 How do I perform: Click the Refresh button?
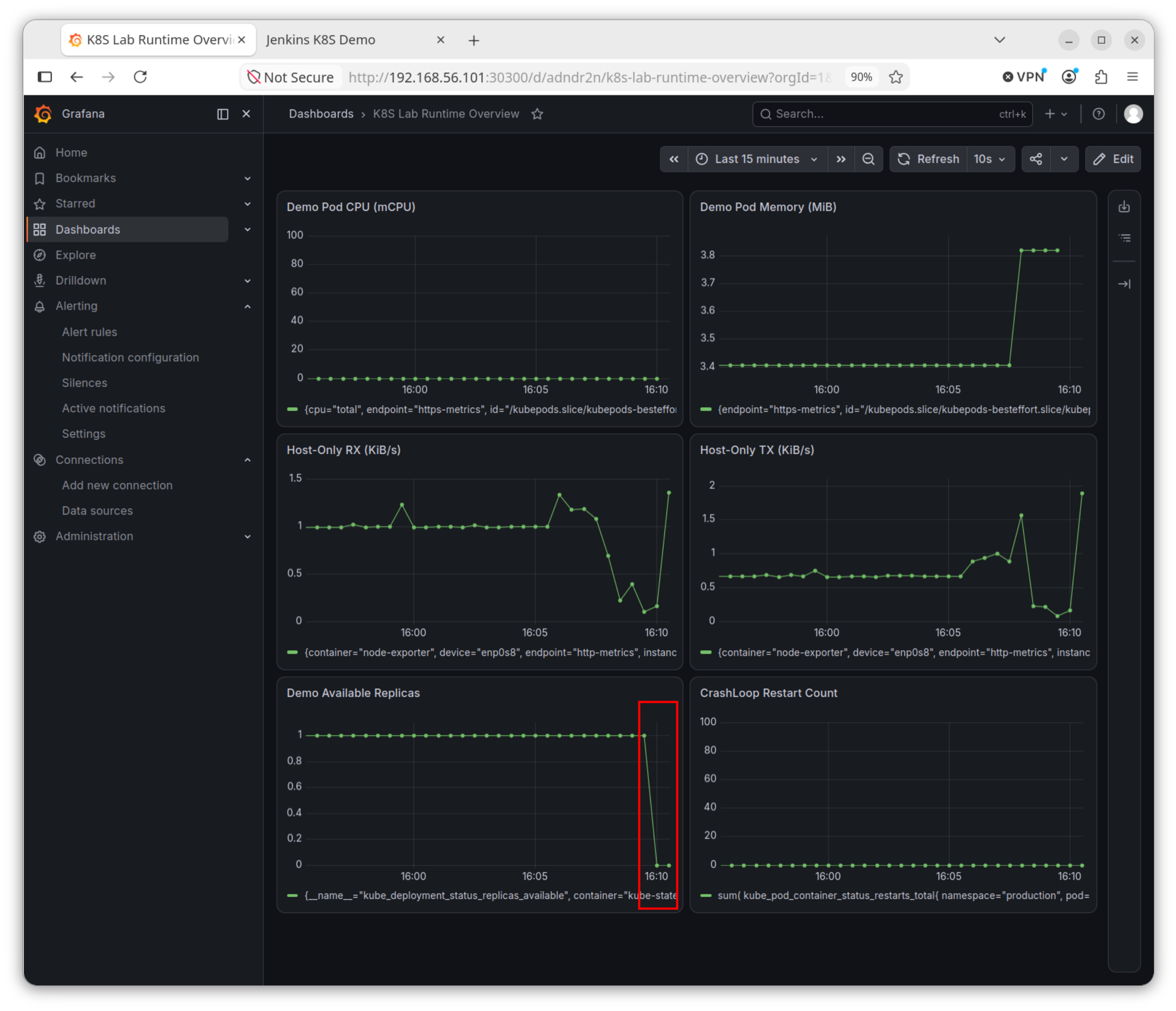tap(928, 159)
